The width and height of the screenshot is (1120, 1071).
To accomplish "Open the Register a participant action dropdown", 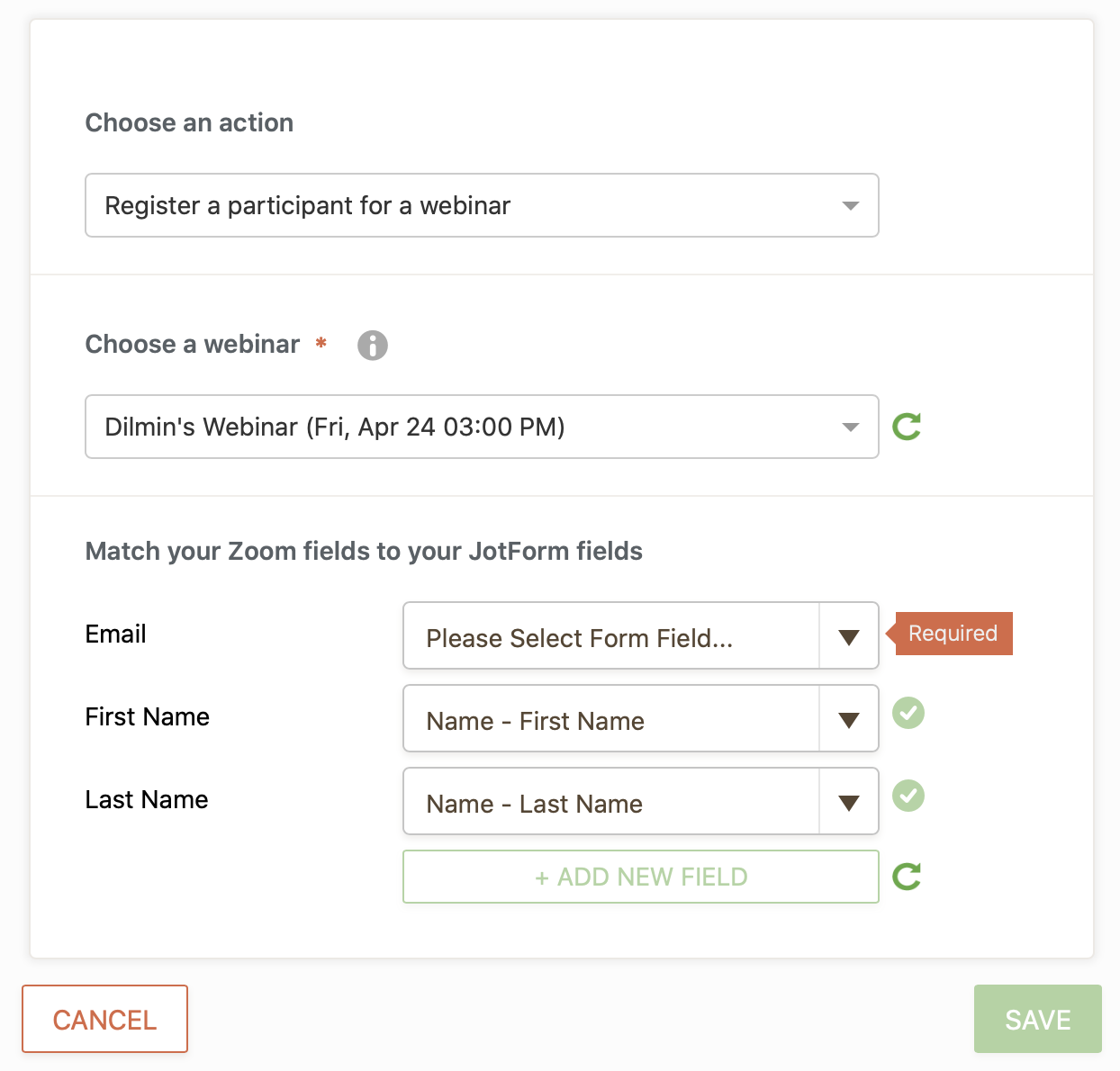I will coord(481,206).
